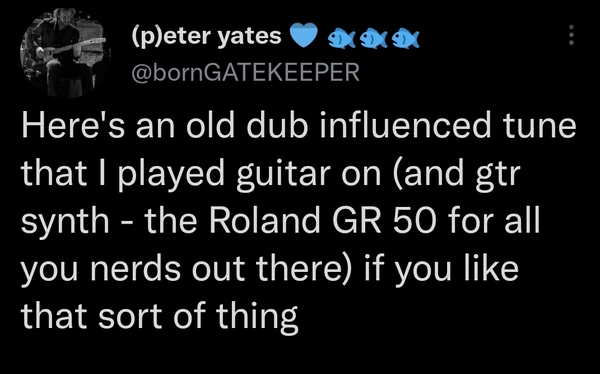The width and height of the screenshot is (600, 374).
Task: Click the word "synth" in the tweet
Action: click(x=65, y=221)
